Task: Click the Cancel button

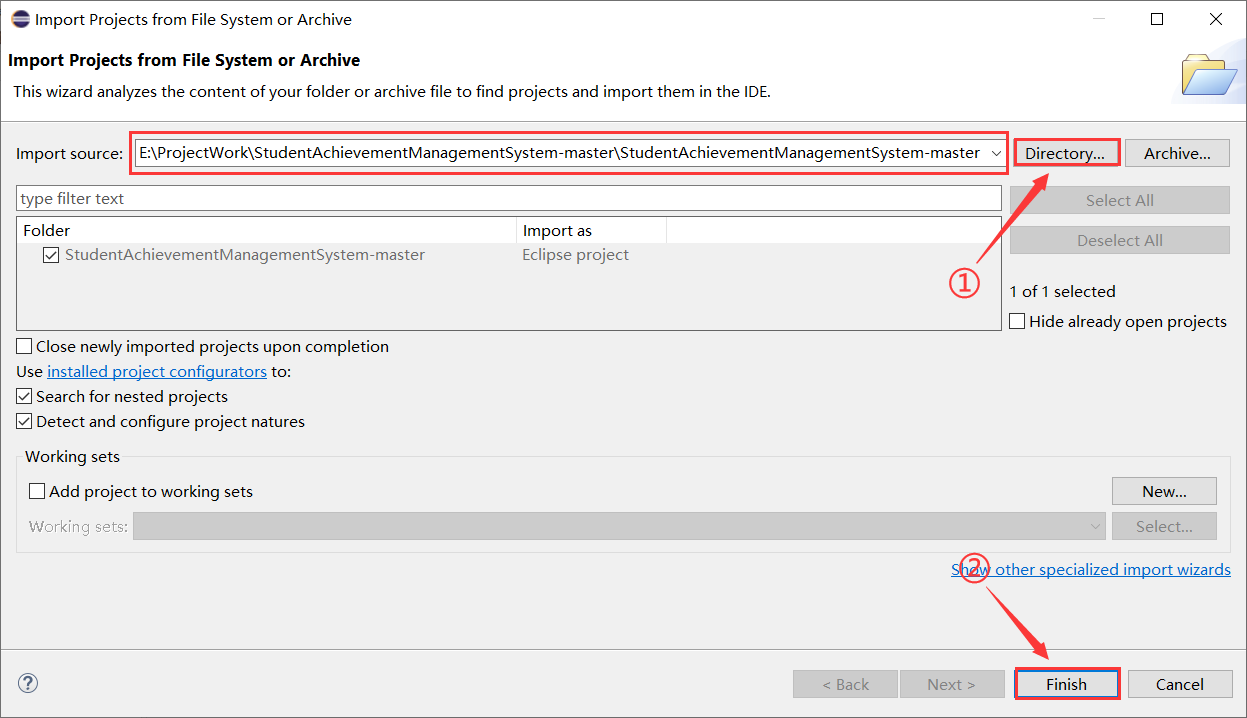Action: [x=1180, y=684]
